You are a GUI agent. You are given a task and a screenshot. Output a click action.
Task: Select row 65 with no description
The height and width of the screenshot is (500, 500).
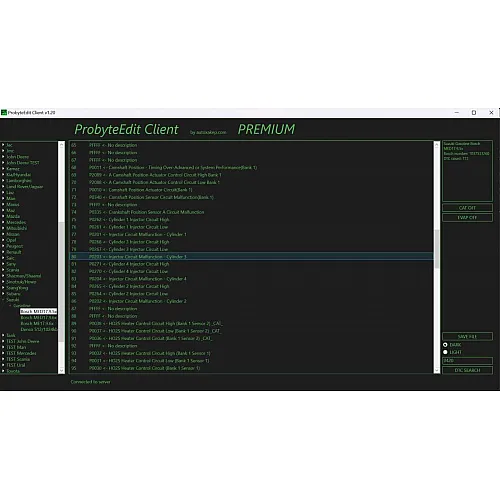click(x=251, y=145)
